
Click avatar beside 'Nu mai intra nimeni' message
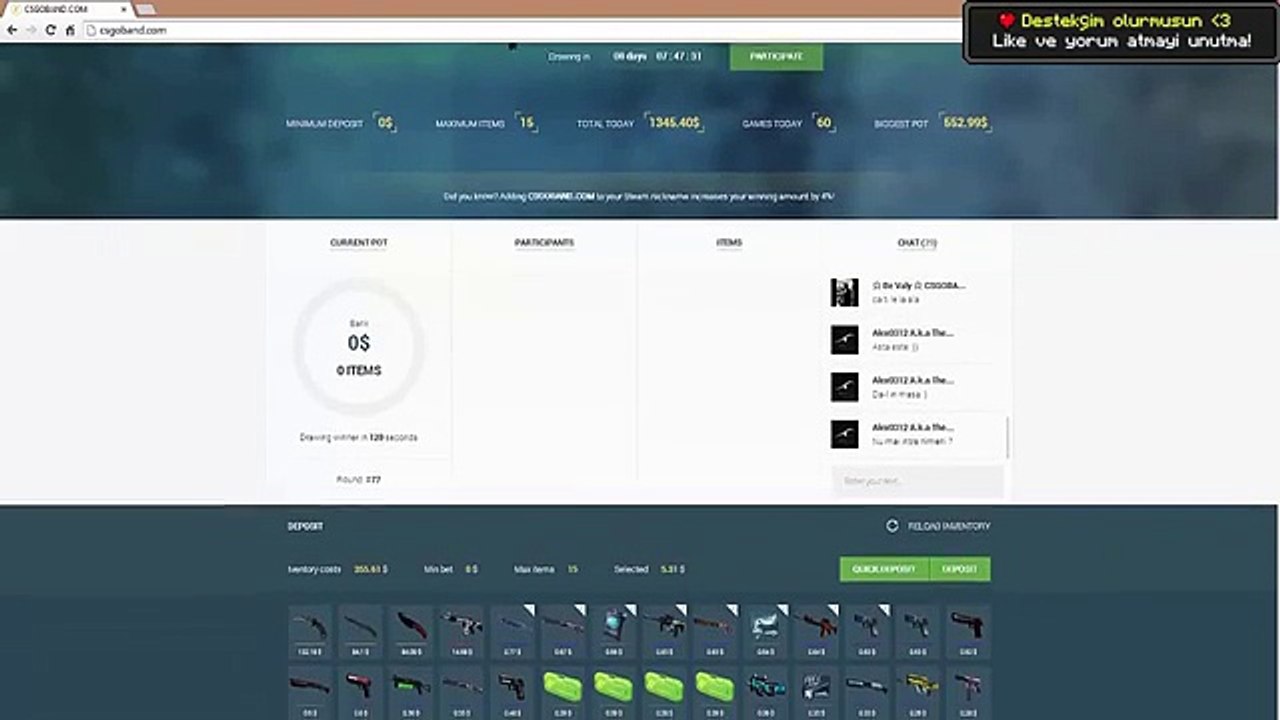tap(845, 434)
